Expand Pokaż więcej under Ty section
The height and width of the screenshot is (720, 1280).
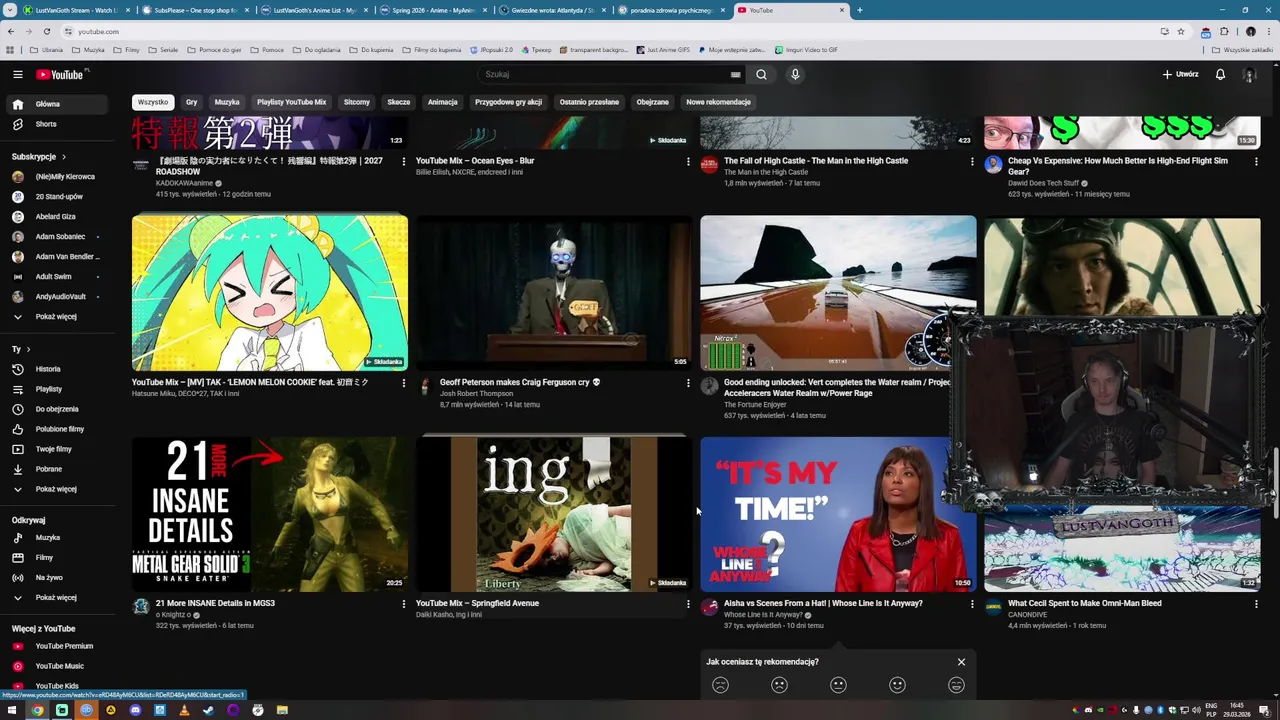pyautogui.click(x=58, y=489)
